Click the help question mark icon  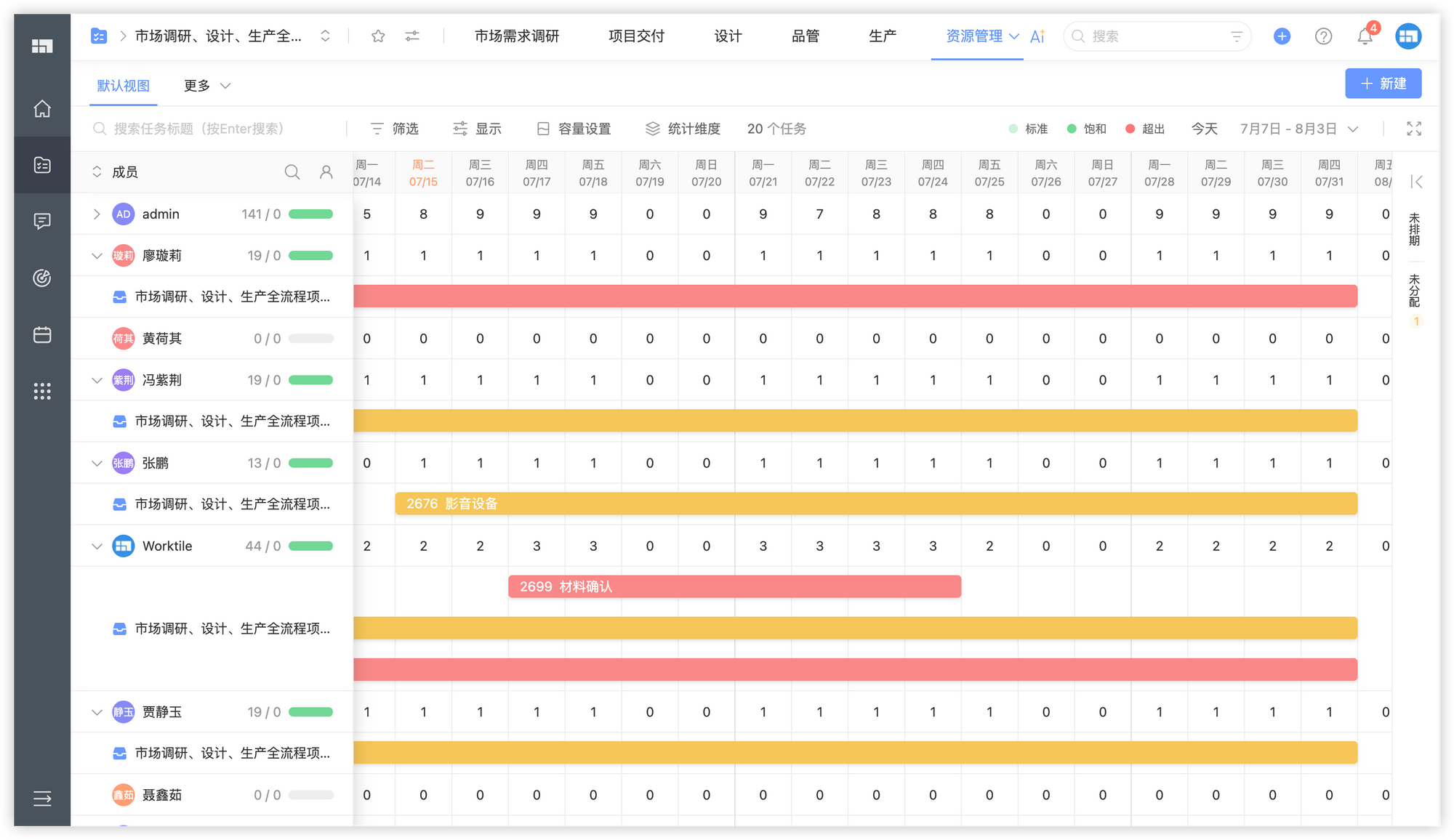click(x=1323, y=36)
